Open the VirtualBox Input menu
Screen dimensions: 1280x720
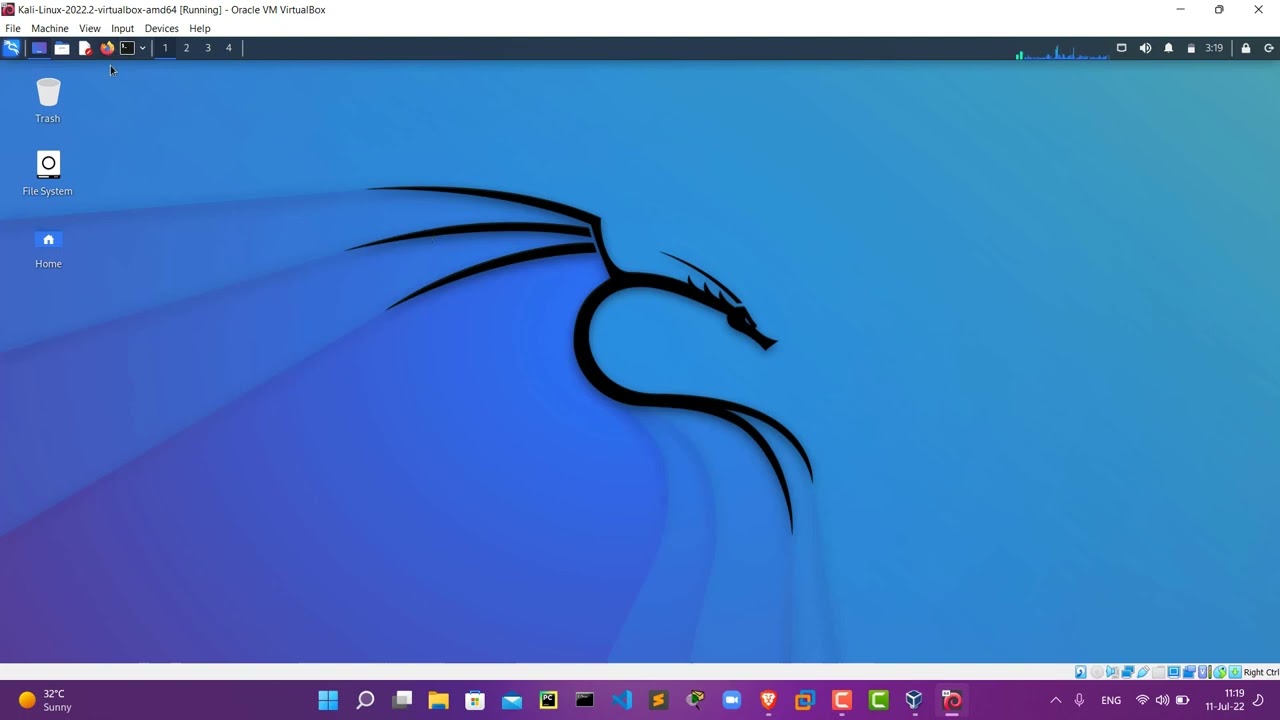(x=122, y=28)
